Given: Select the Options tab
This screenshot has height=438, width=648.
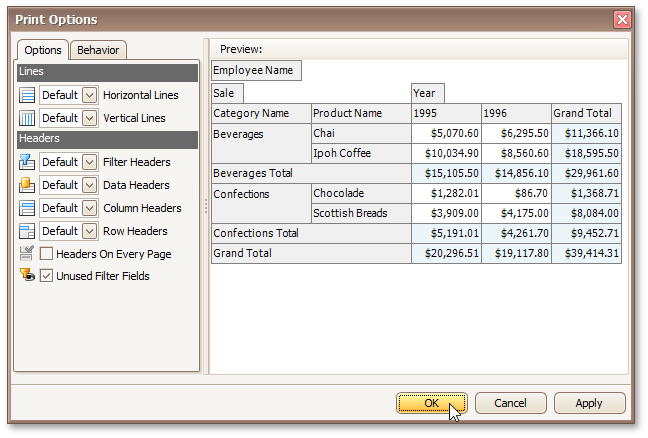Looking at the screenshot, I should click(x=43, y=50).
